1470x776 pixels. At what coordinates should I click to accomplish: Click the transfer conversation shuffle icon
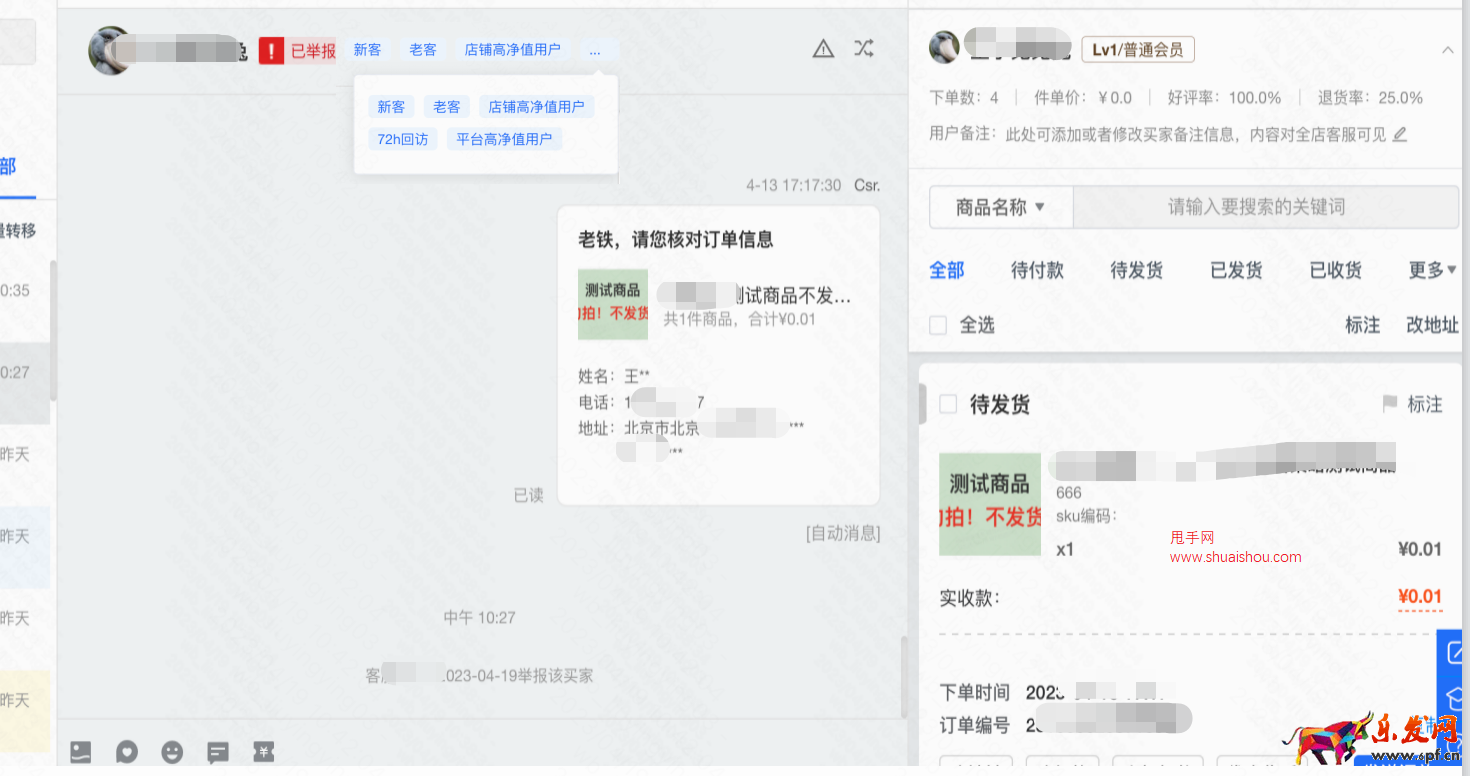pyautogui.click(x=863, y=48)
